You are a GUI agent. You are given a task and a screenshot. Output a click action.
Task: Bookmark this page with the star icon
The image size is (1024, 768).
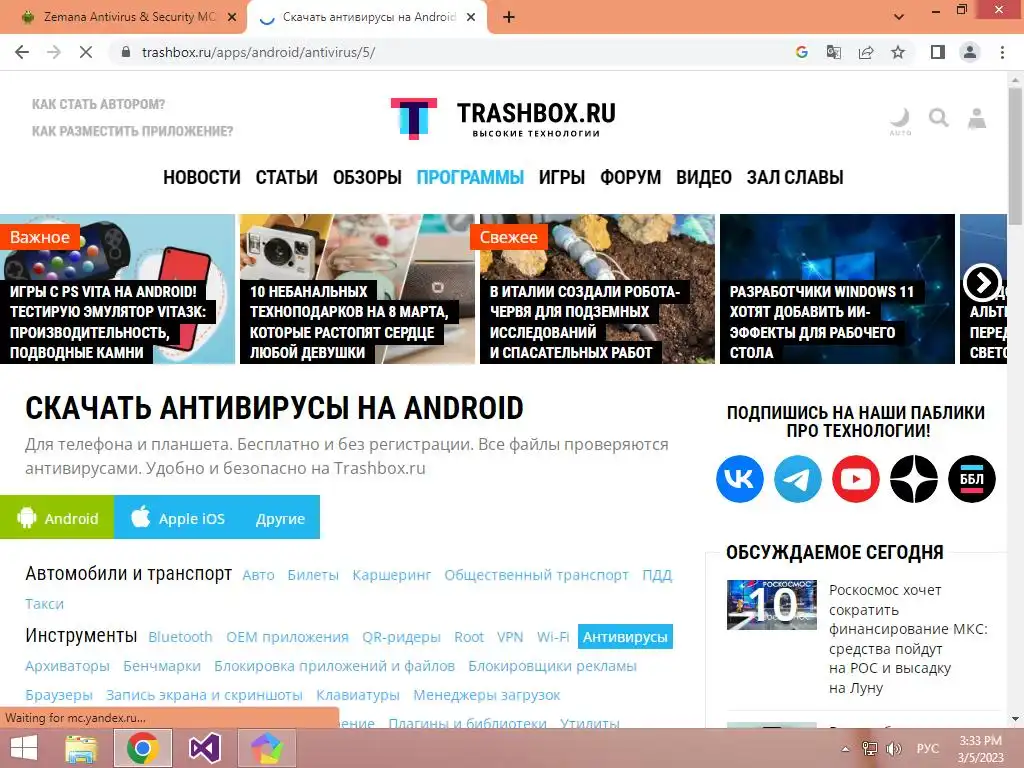point(898,52)
